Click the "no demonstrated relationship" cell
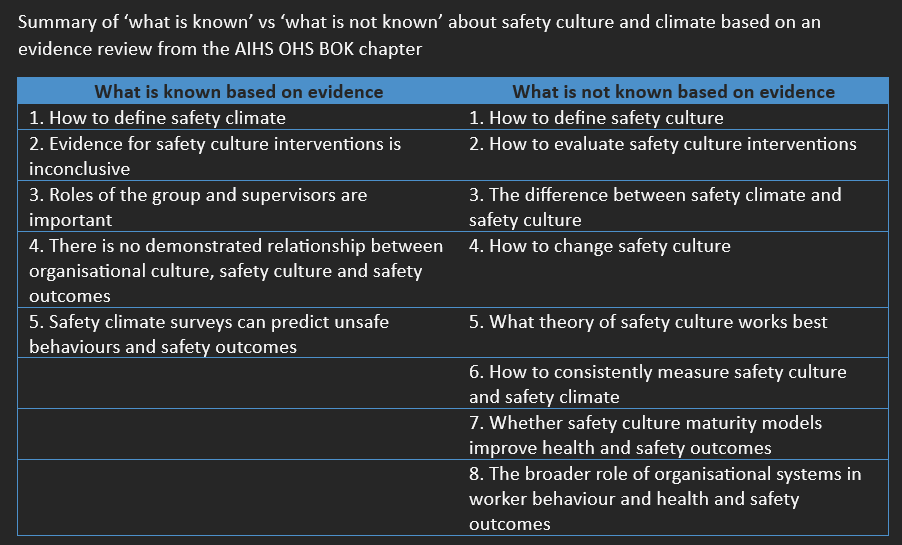 click(236, 271)
